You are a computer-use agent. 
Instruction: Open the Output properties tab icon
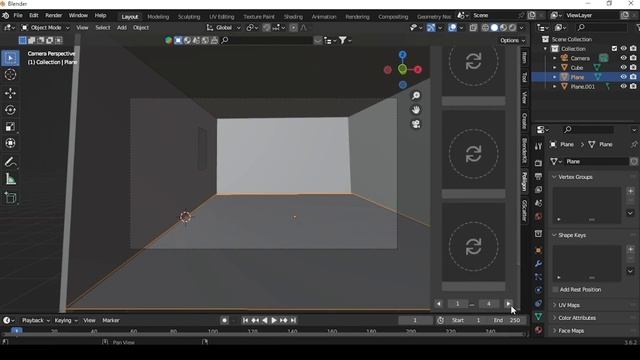[538, 176]
